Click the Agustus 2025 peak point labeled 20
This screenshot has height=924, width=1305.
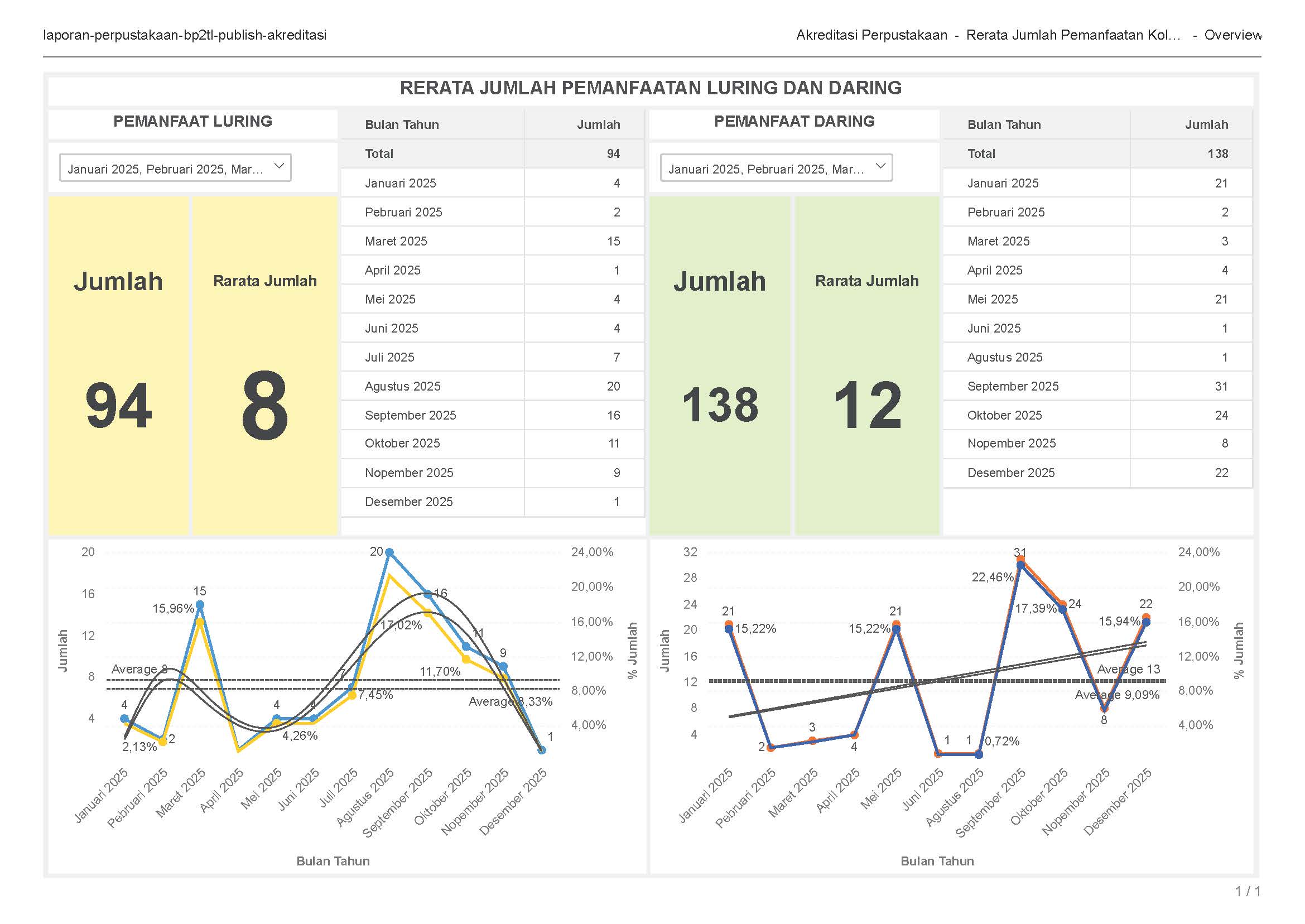point(389,552)
